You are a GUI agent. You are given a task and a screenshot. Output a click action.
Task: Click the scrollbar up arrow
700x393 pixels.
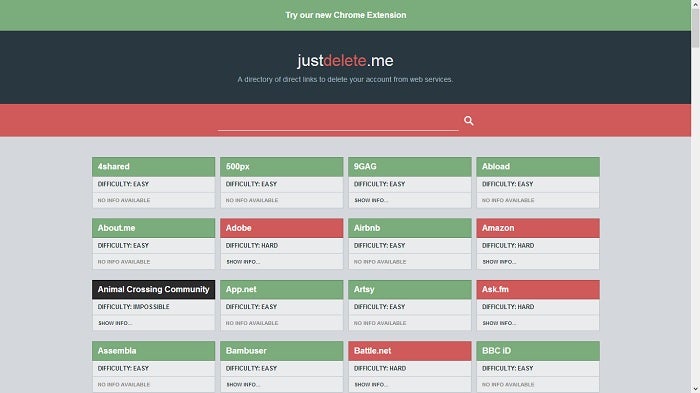click(696, 4)
